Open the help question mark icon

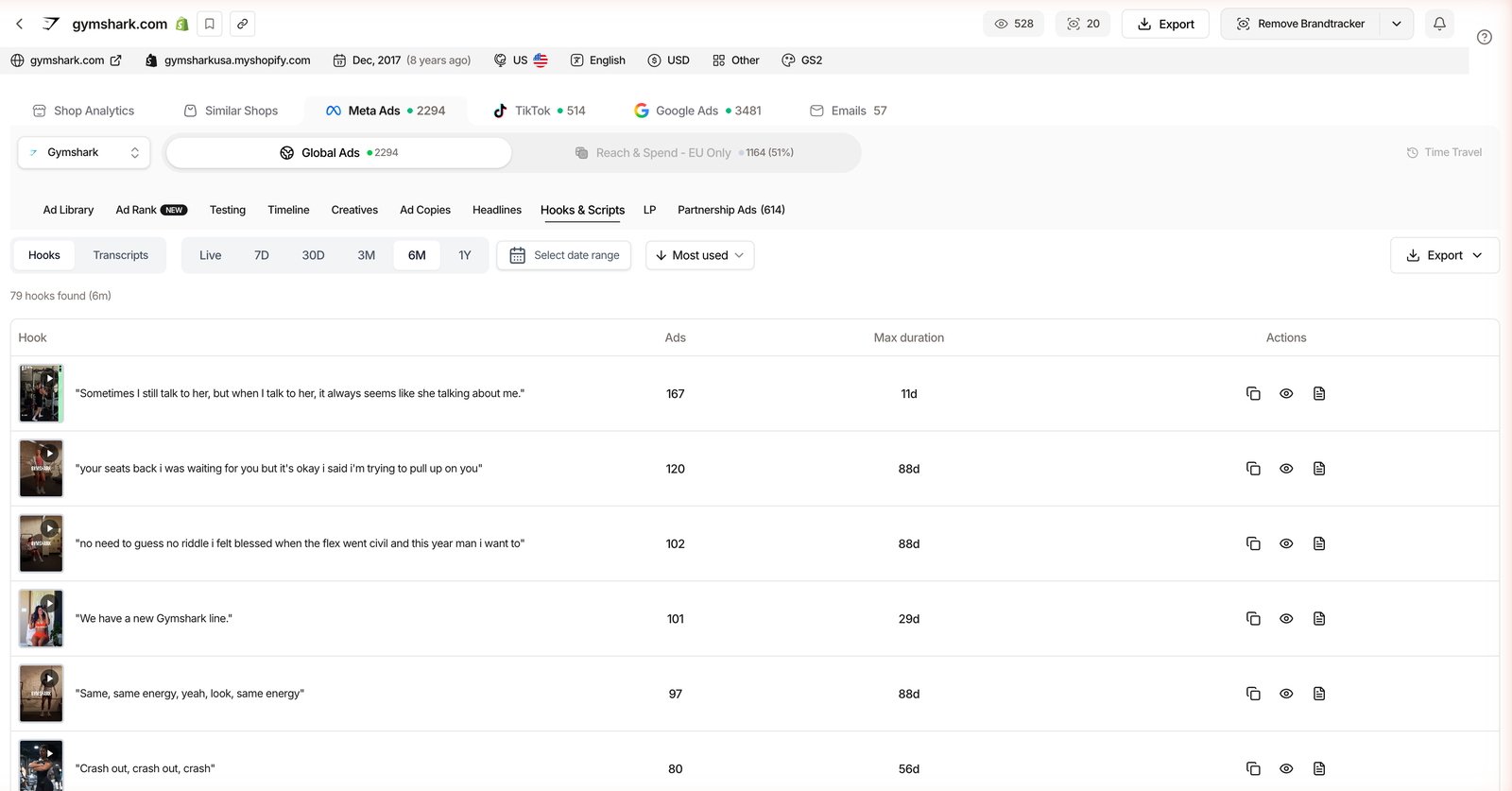click(1485, 37)
